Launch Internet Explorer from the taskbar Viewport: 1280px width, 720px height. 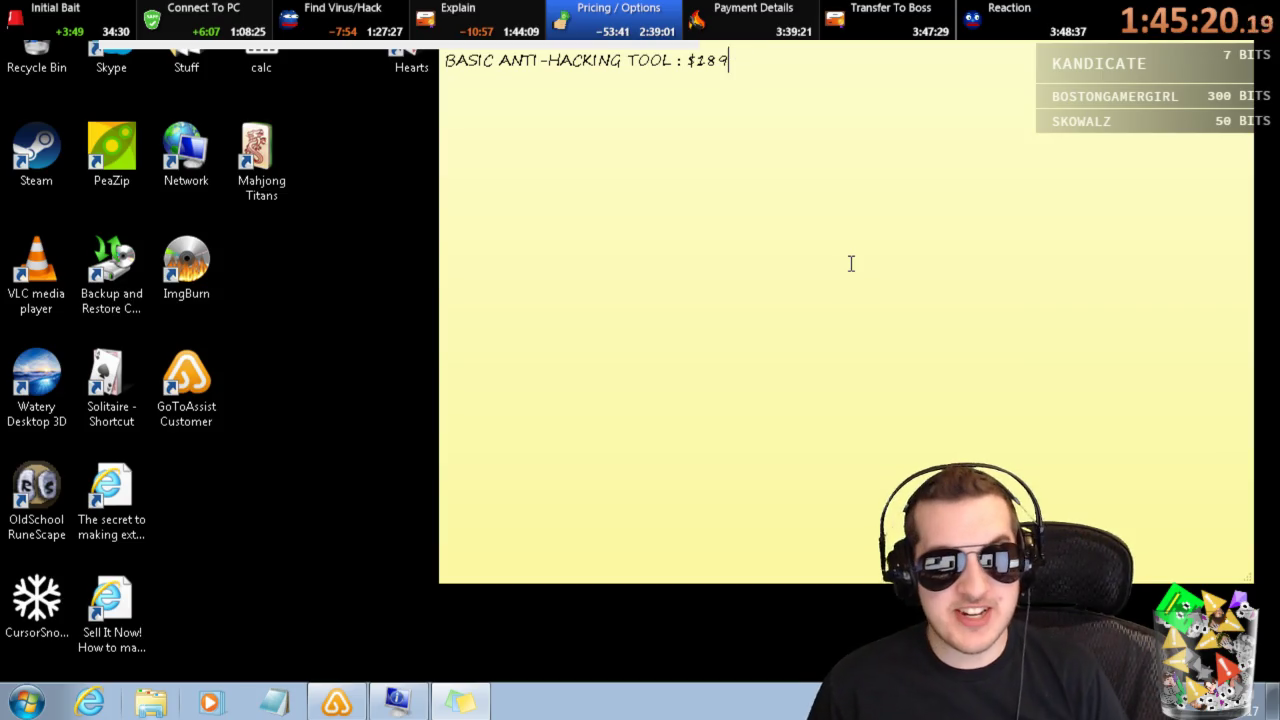(x=89, y=702)
